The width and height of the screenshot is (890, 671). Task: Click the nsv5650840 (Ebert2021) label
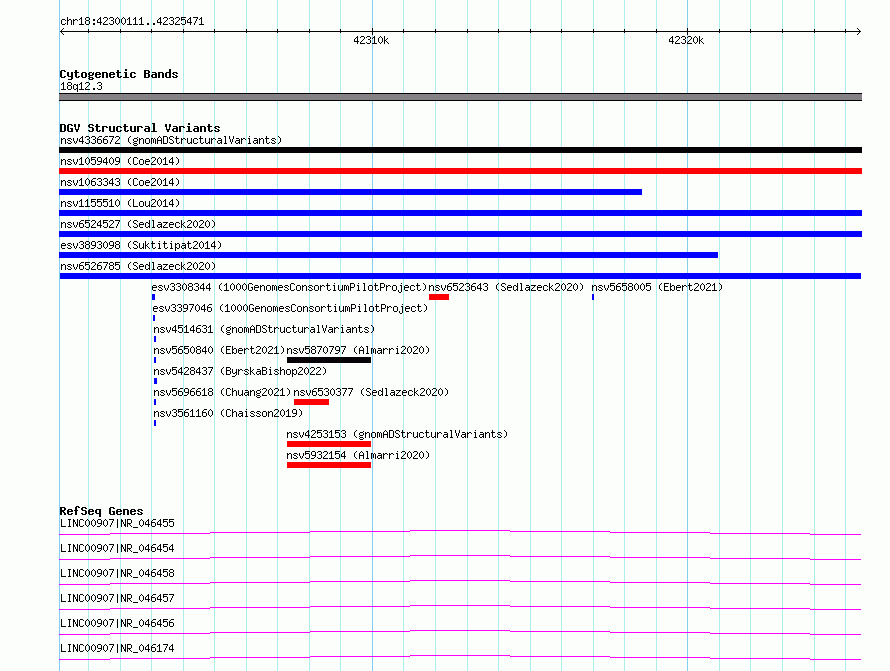click(220, 350)
